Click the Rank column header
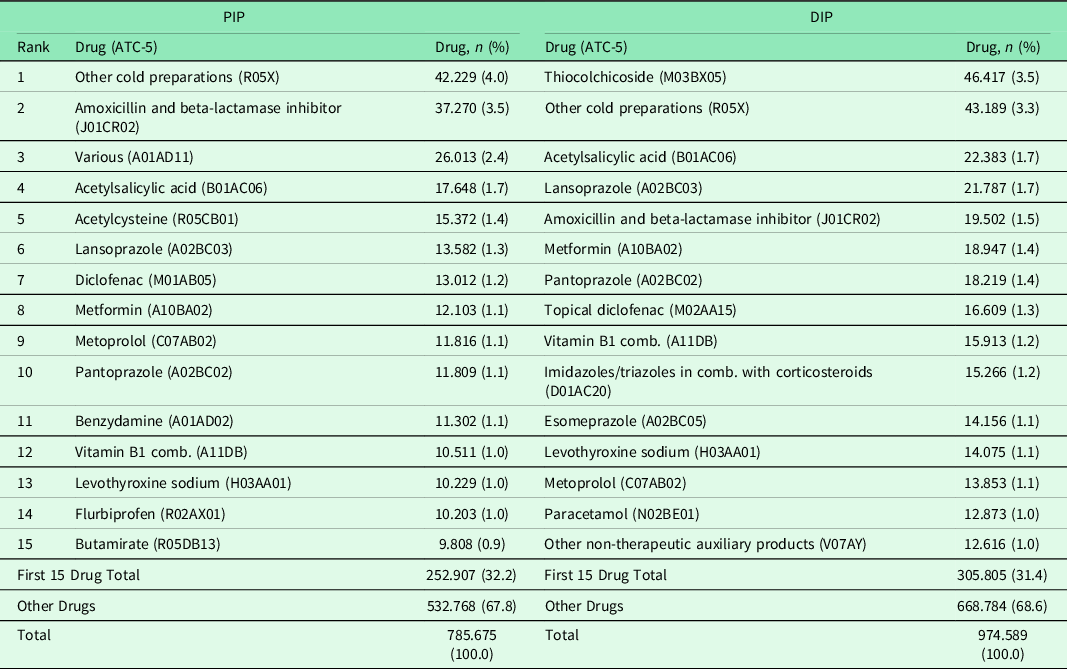Screen dimensions: 1067x669 coord(32,47)
